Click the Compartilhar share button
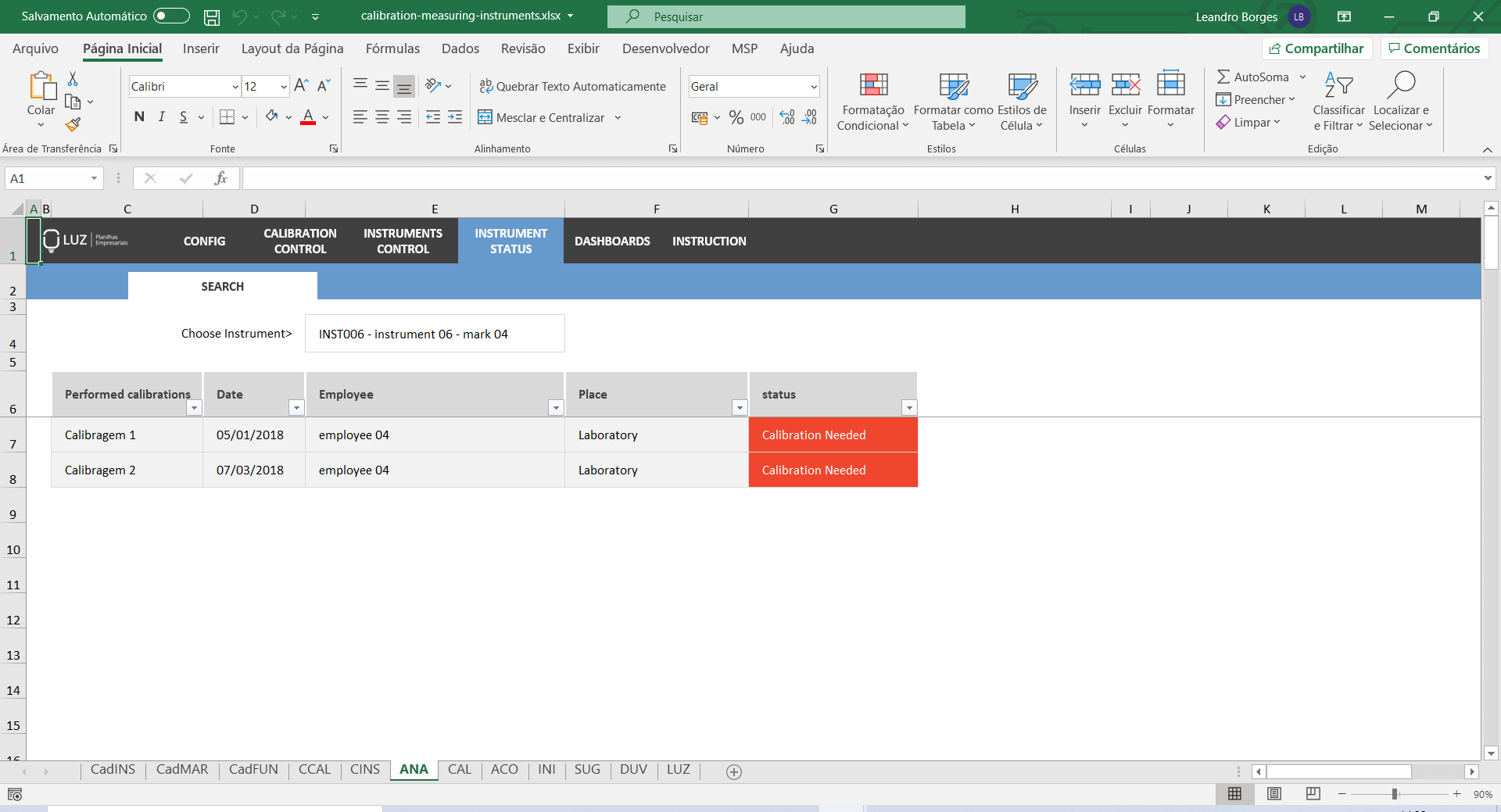The height and width of the screenshot is (812, 1501). click(x=1317, y=48)
